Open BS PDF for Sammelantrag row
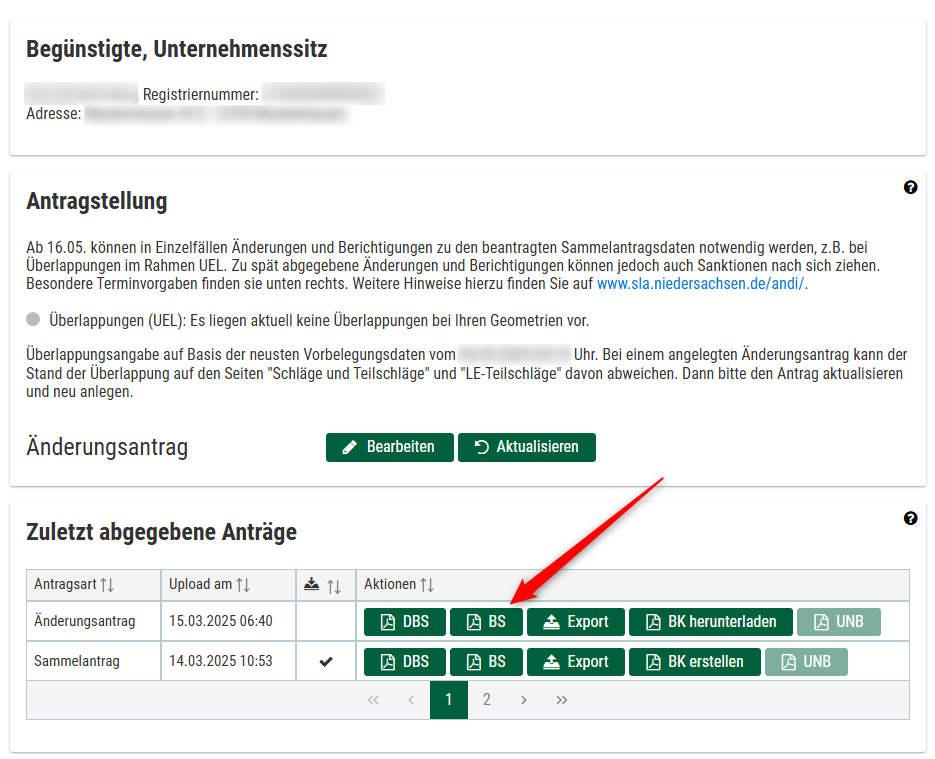The image size is (935, 759). 486,662
